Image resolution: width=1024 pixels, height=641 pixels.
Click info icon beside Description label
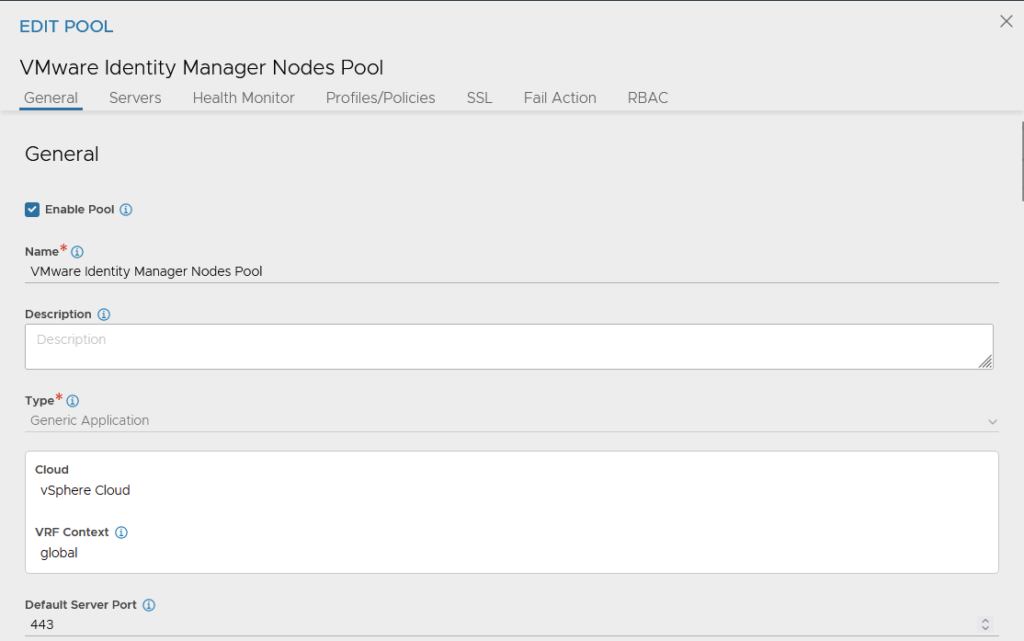pyautogui.click(x=104, y=314)
